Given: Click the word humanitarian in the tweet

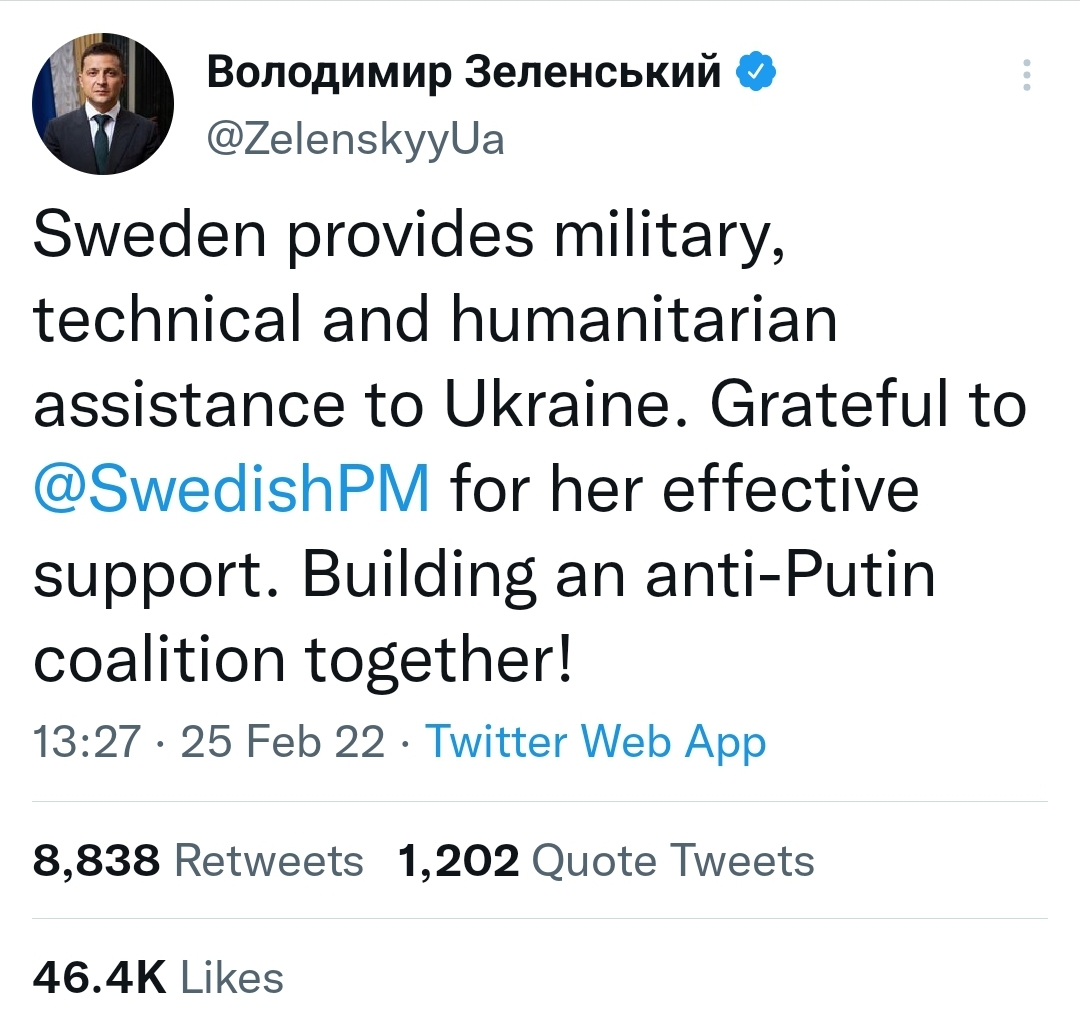Looking at the screenshot, I should coord(644,320).
